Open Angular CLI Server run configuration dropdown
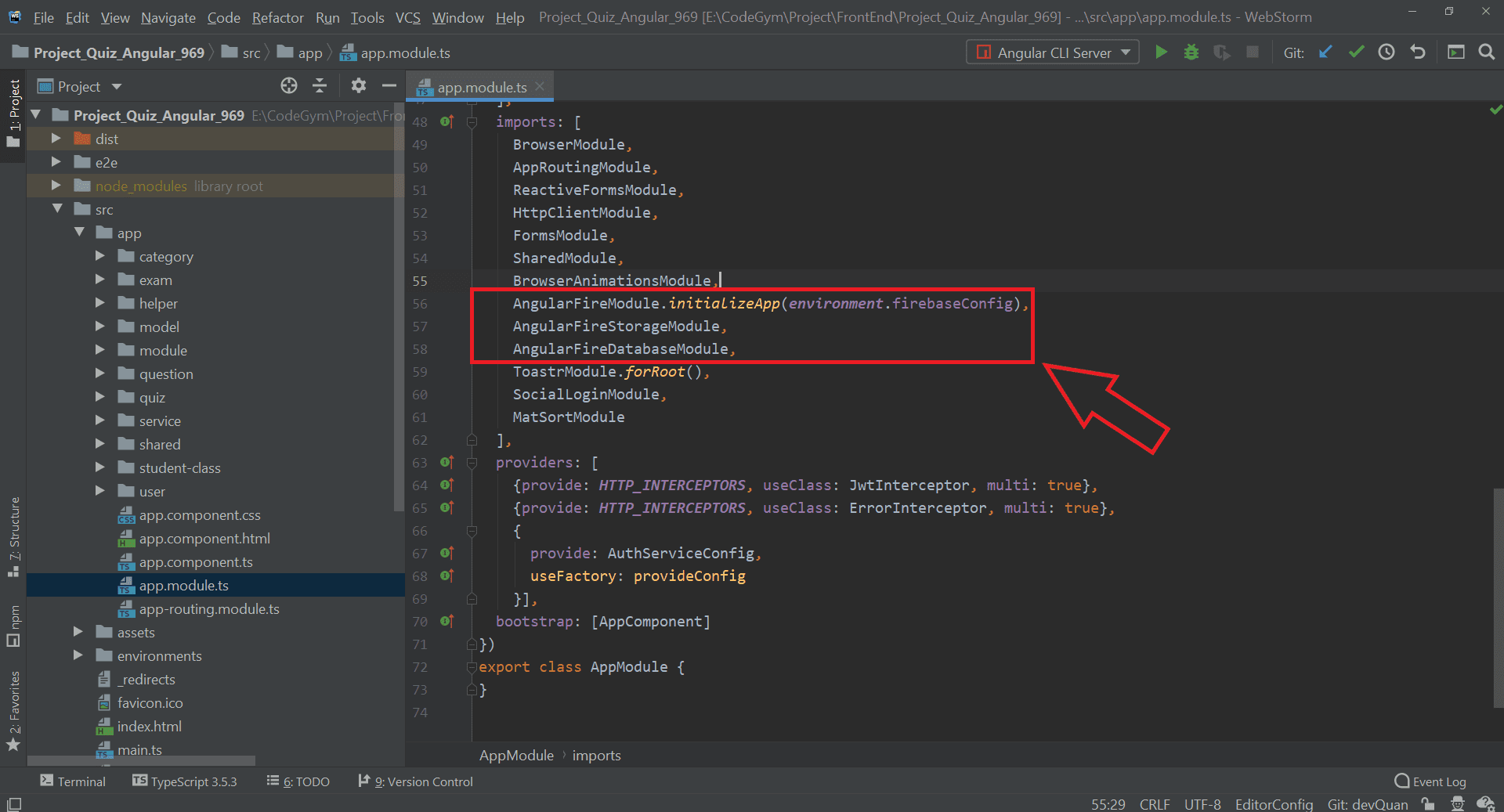 [1053, 52]
